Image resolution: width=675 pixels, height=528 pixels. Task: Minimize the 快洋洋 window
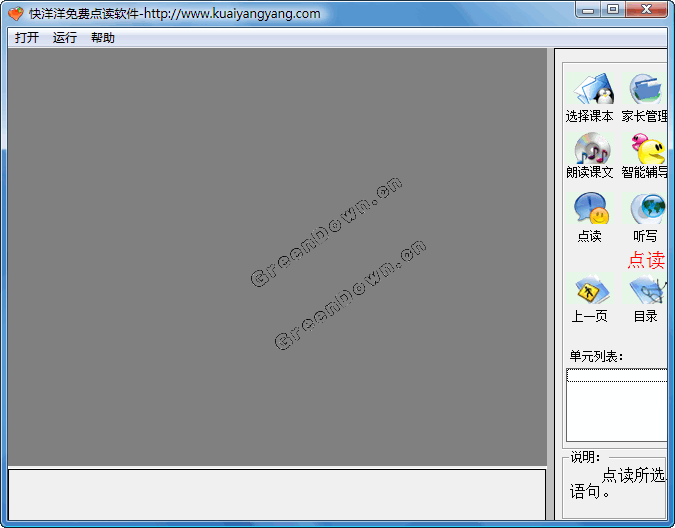click(588, 9)
